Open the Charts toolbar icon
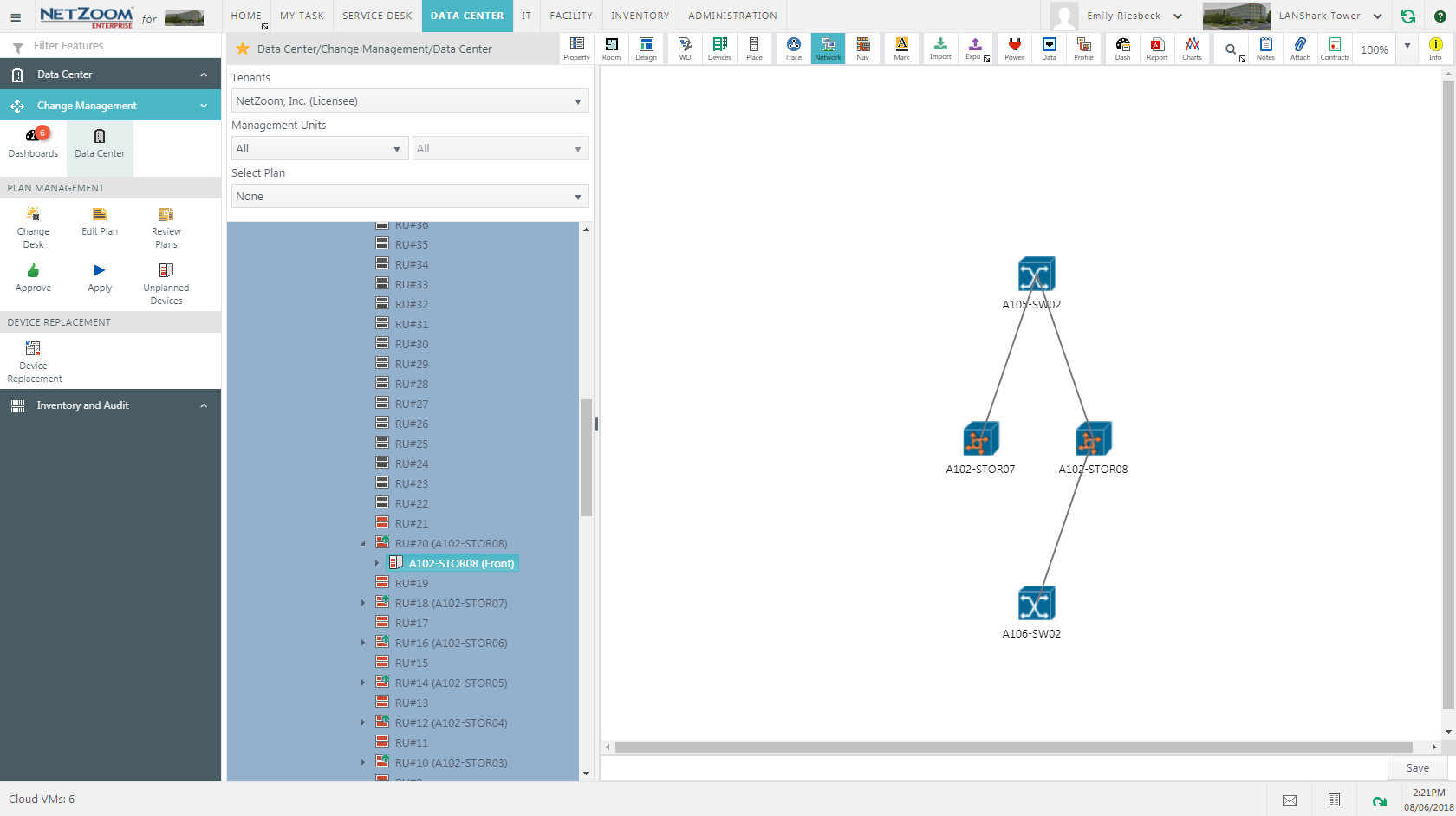The height and width of the screenshot is (816, 1456). click(x=1192, y=49)
